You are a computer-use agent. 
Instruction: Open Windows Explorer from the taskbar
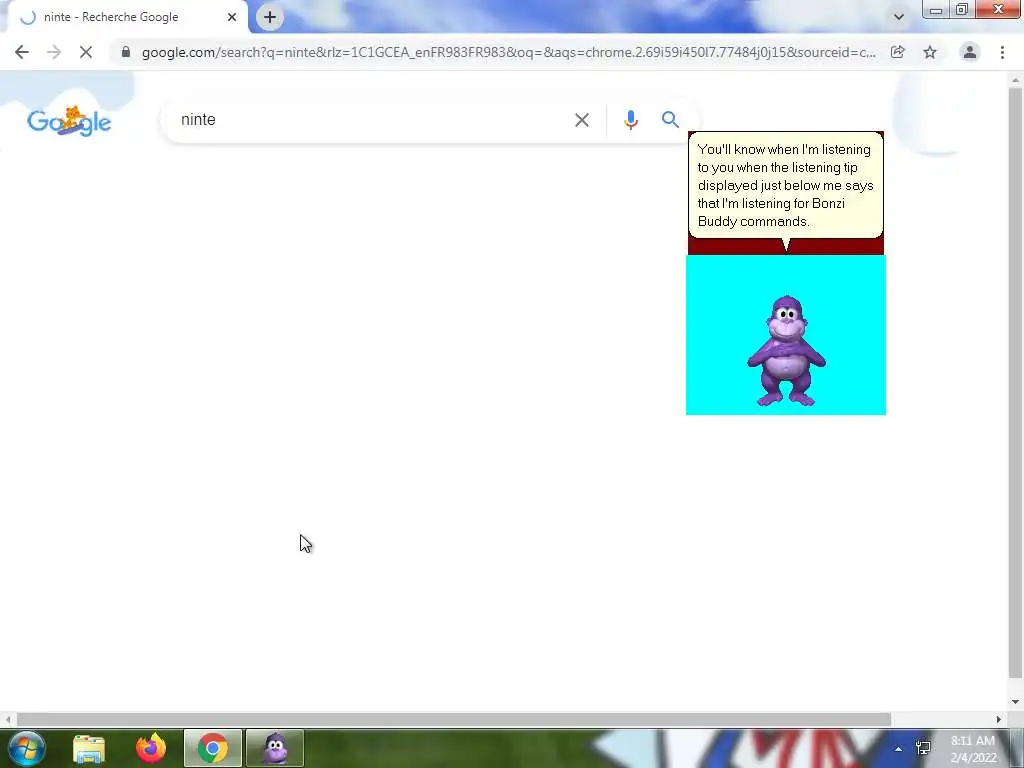click(x=89, y=748)
